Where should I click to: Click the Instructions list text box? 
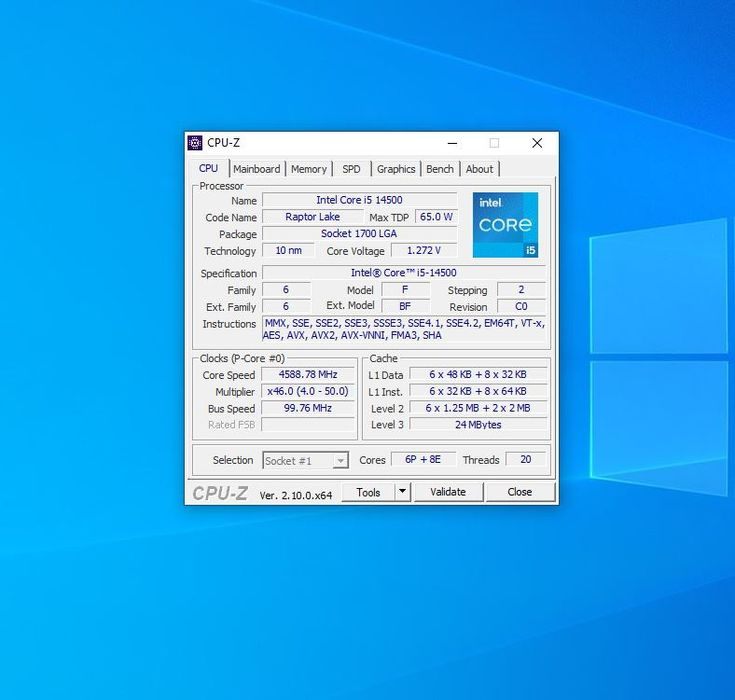[404, 329]
